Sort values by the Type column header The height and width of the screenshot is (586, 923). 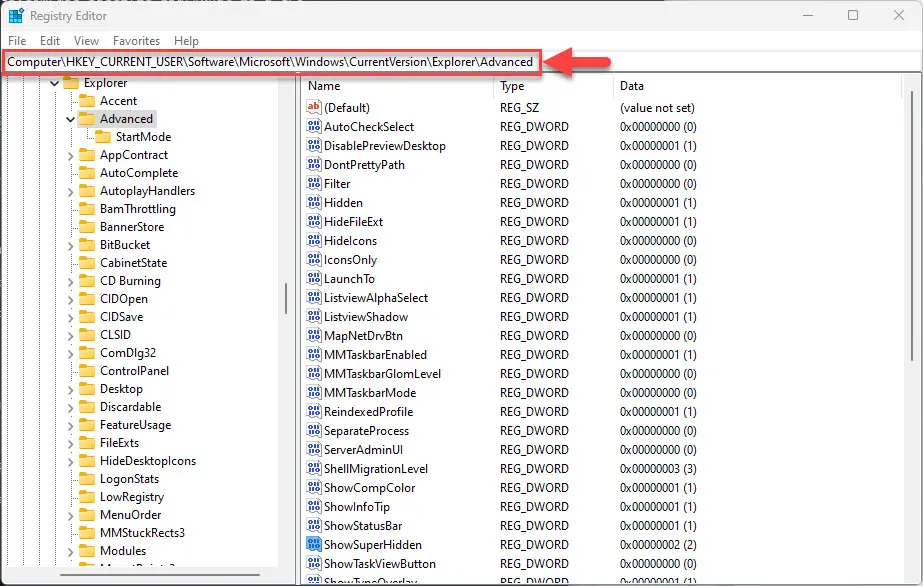553,86
